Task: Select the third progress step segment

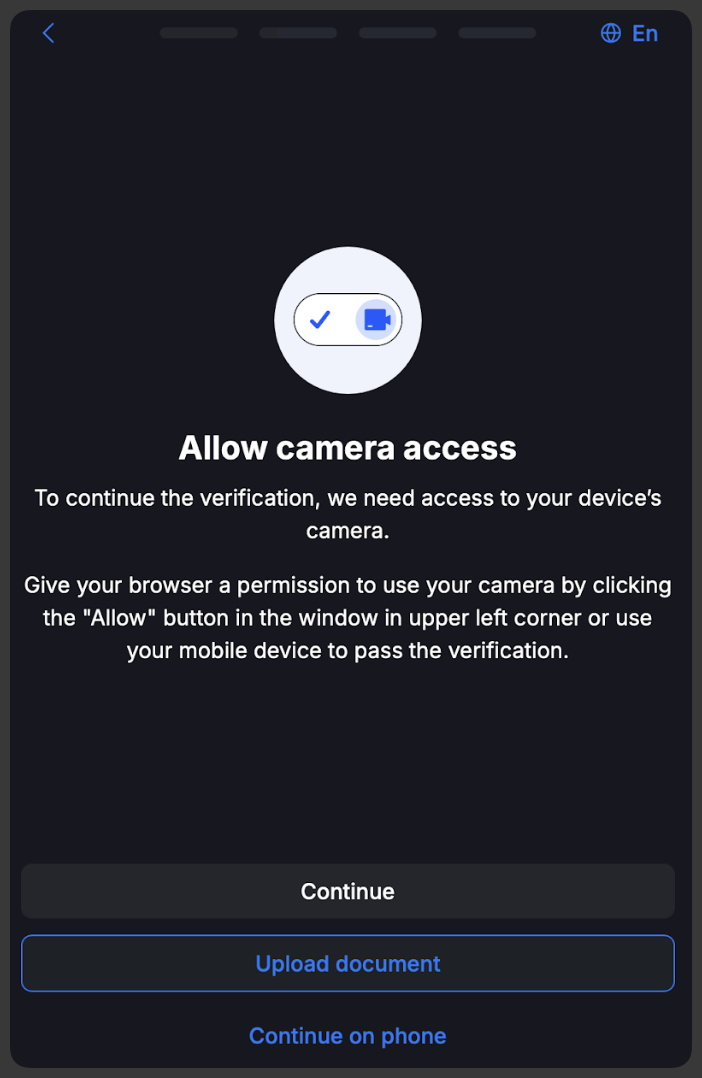Action: tap(397, 33)
